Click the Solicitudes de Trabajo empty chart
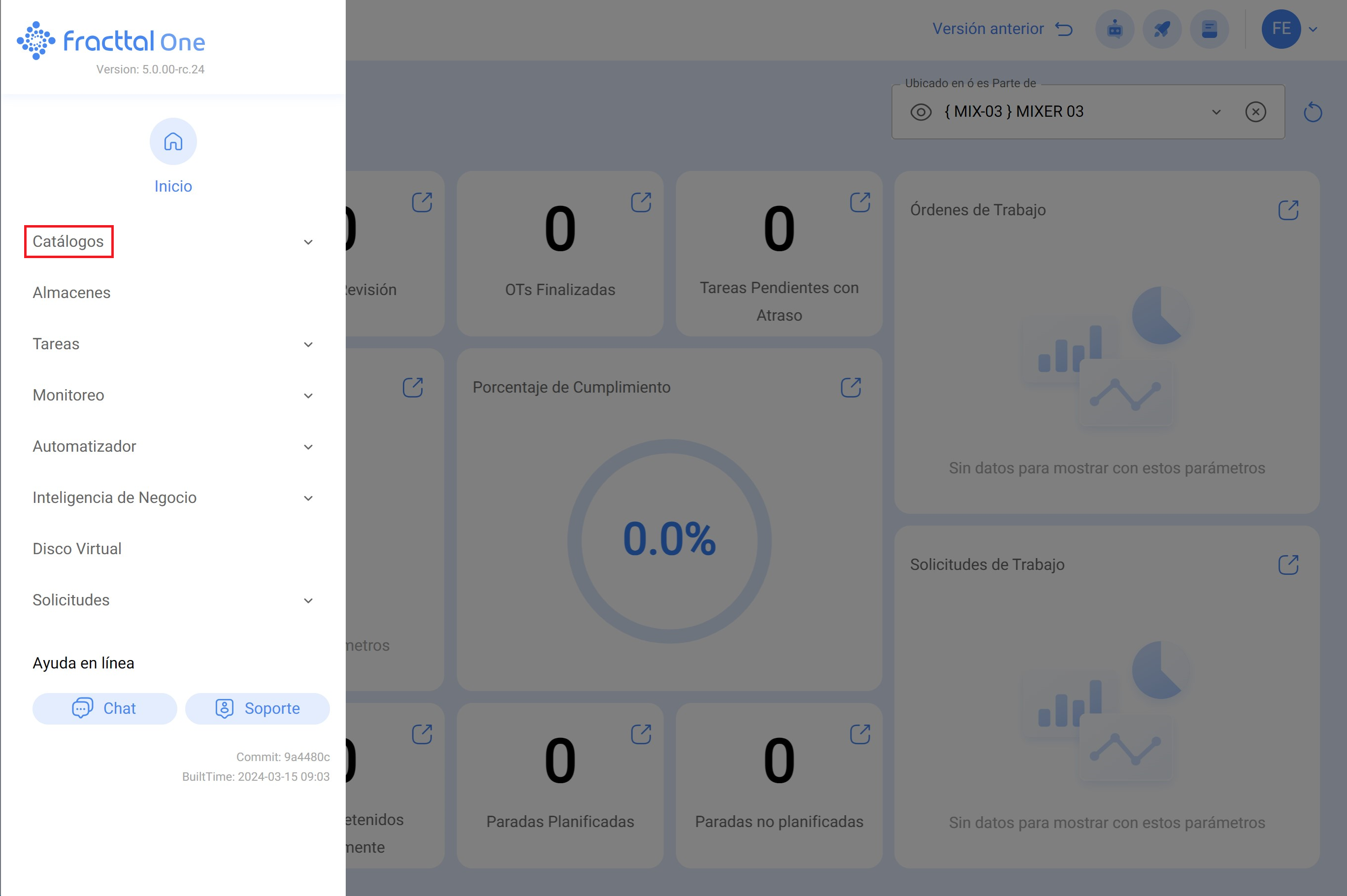The width and height of the screenshot is (1347, 896). [x=1107, y=711]
